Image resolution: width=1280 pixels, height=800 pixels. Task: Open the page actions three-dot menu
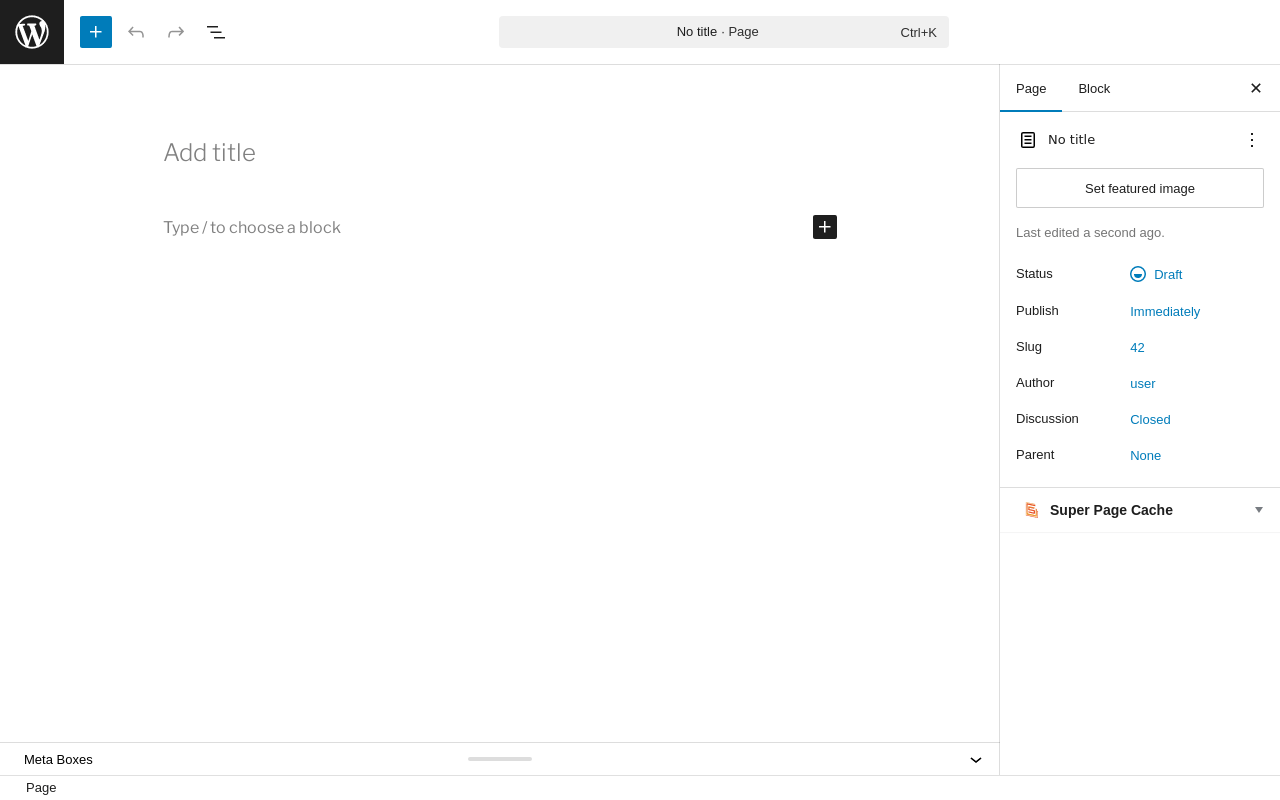pos(1252,140)
